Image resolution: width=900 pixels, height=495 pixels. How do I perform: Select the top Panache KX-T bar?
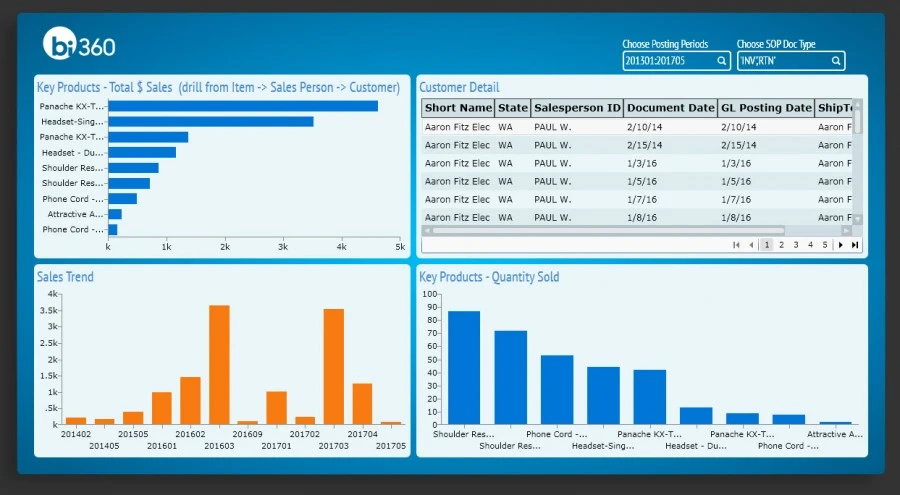243,106
